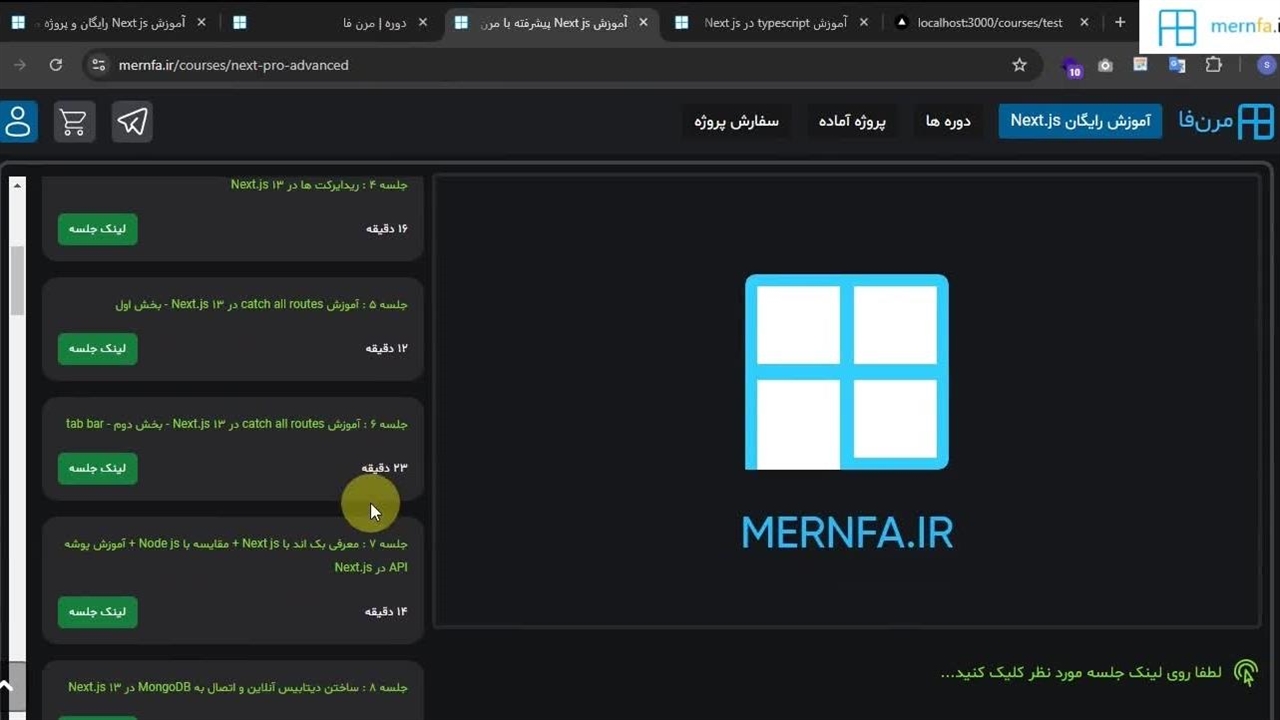Viewport: 1280px width, 720px height.
Task: Reload the page
Action: click(x=56, y=65)
